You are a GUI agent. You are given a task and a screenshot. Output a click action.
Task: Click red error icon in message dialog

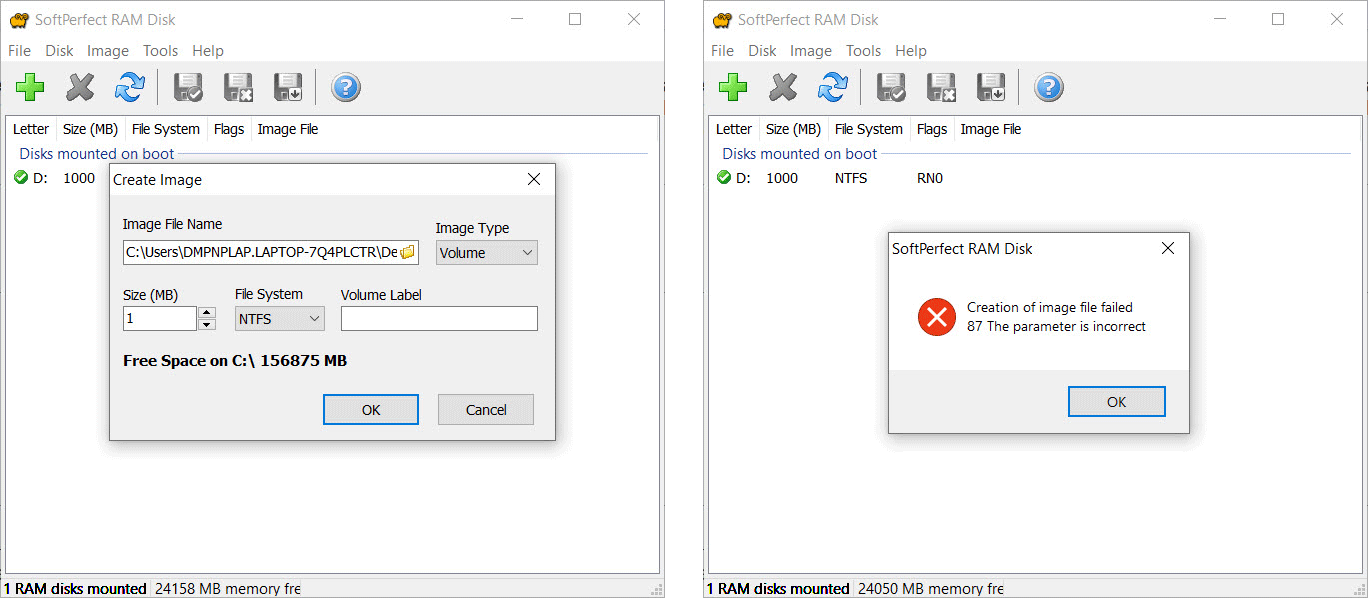click(936, 317)
